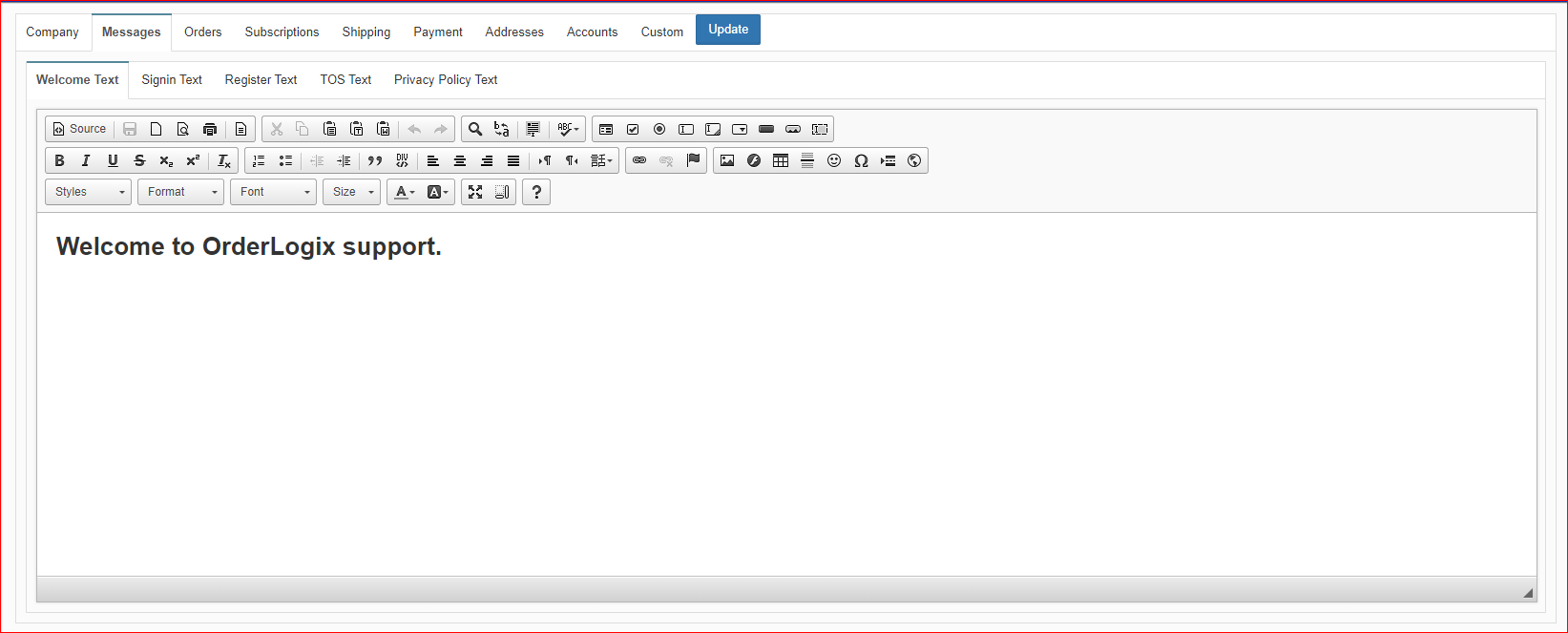Viewport: 1568px width, 633px height.
Task: Insert a Form using the form icon
Action: pos(606,129)
